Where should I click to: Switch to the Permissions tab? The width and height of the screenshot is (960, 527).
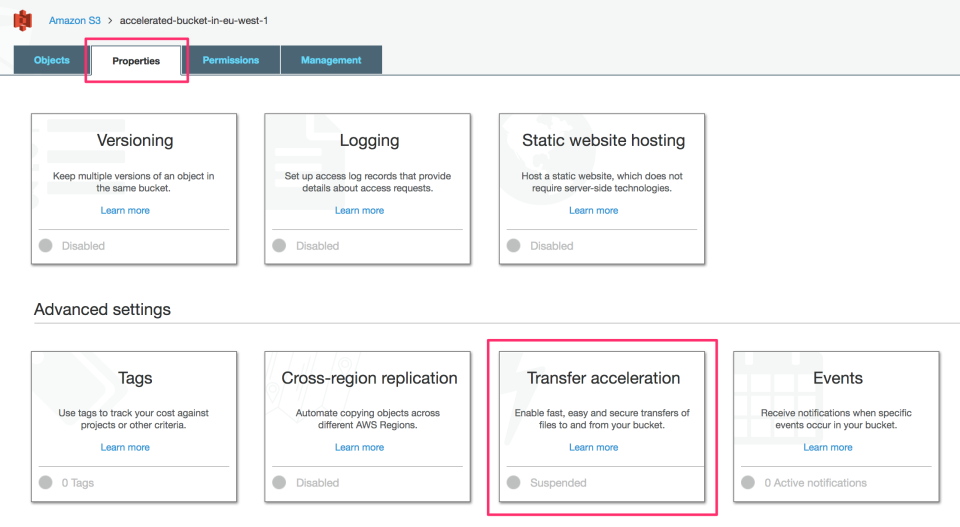pos(231,60)
